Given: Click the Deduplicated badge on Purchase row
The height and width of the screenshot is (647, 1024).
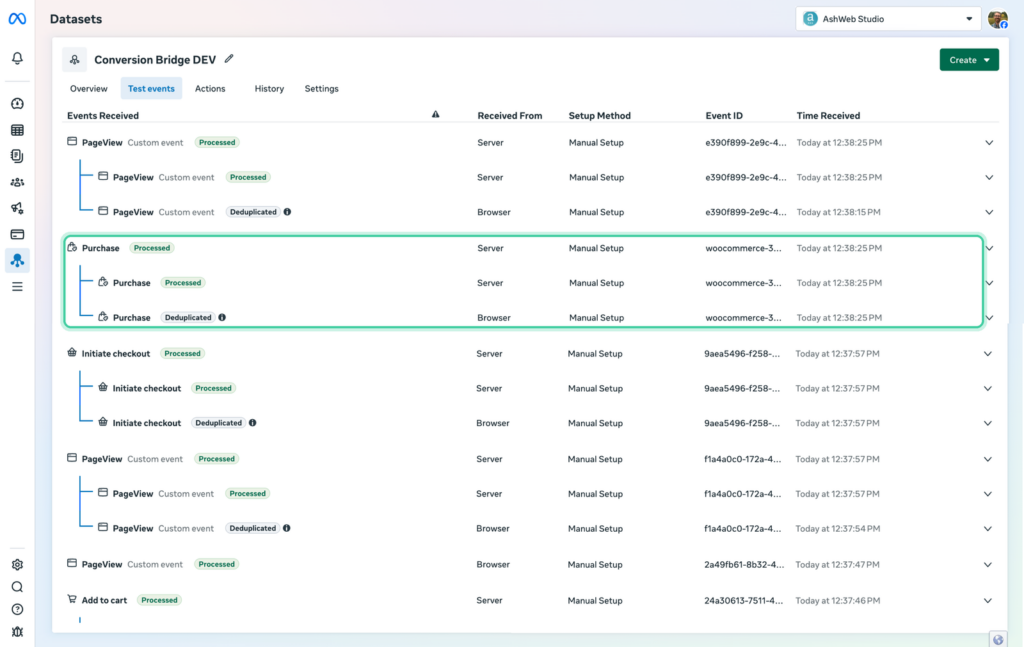Looking at the screenshot, I should (188, 317).
